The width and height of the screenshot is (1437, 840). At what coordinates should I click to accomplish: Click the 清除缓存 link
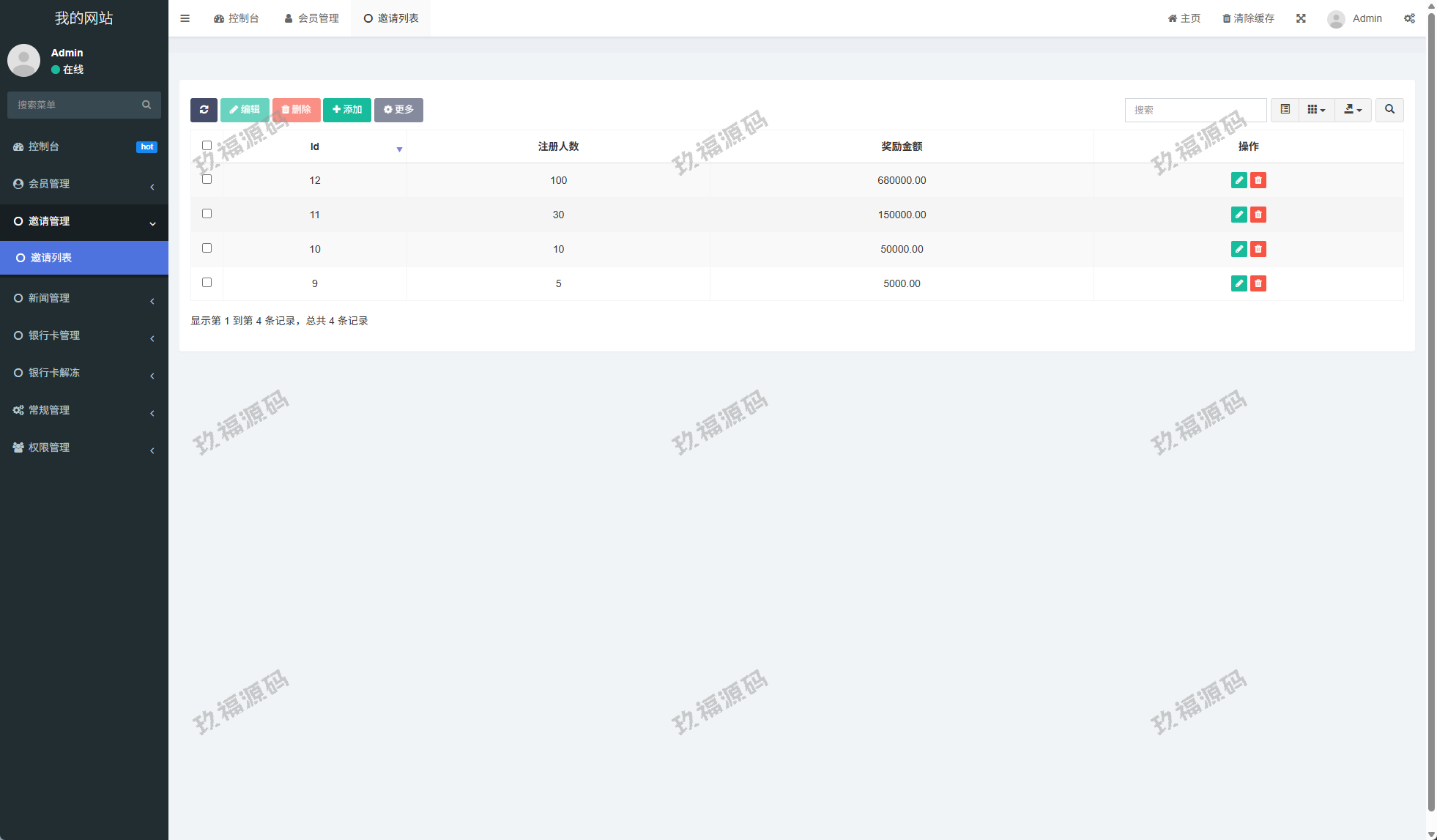(x=1249, y=18)
